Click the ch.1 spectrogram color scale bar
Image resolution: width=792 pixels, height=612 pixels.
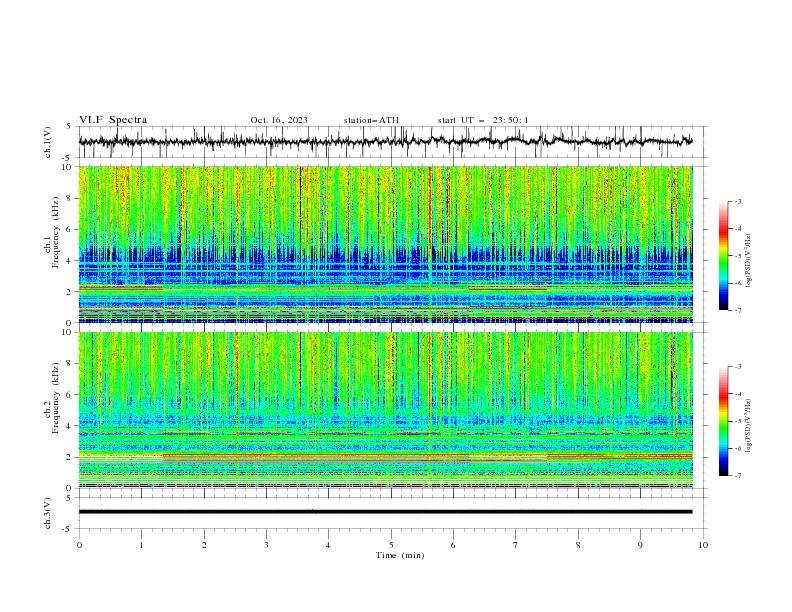(x=723, y=256)
